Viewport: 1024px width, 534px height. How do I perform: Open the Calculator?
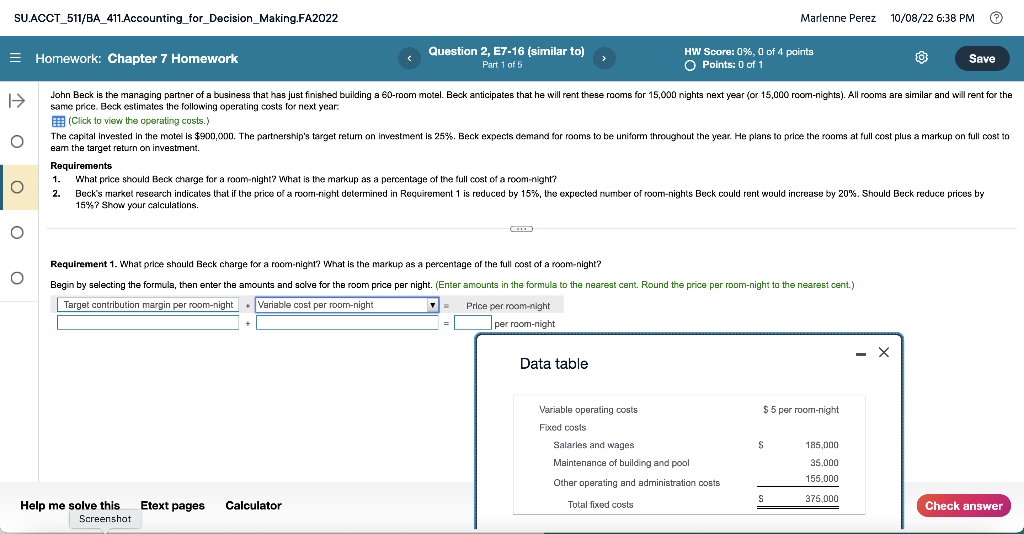click(253, 505)
